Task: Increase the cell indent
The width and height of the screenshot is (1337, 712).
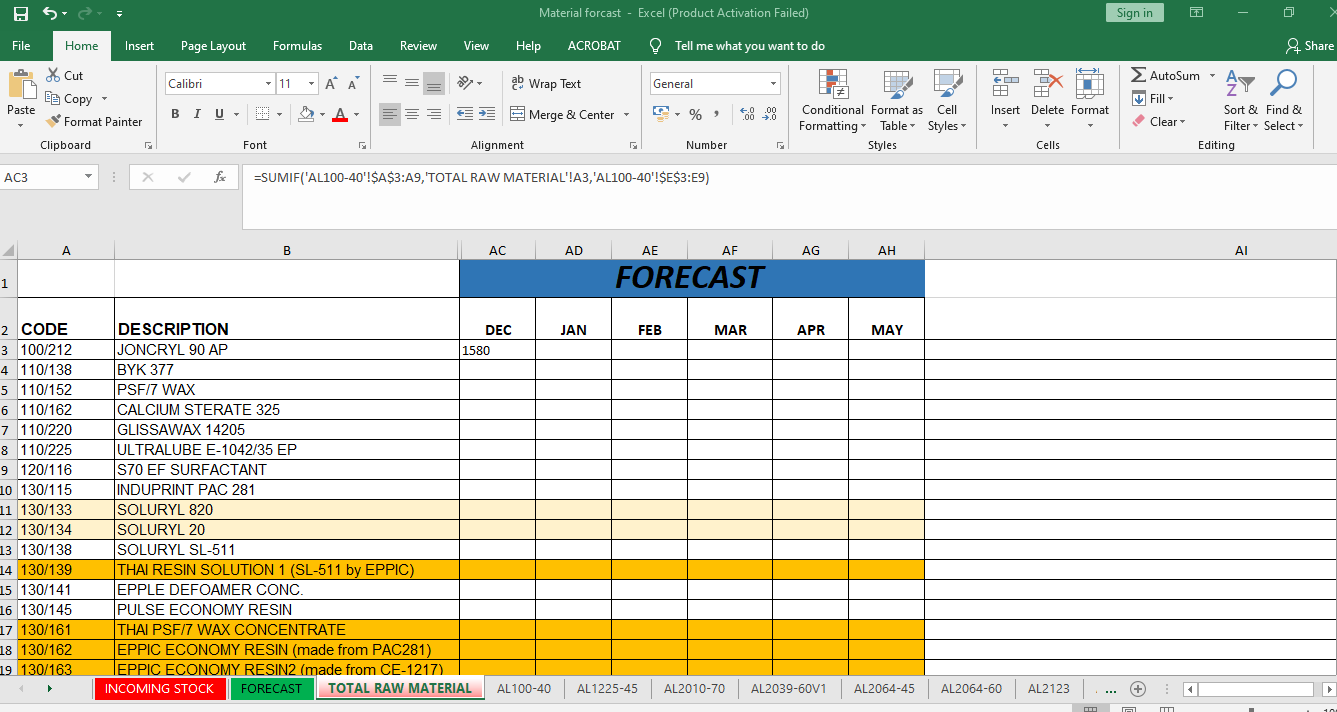Action: (487, 114)
